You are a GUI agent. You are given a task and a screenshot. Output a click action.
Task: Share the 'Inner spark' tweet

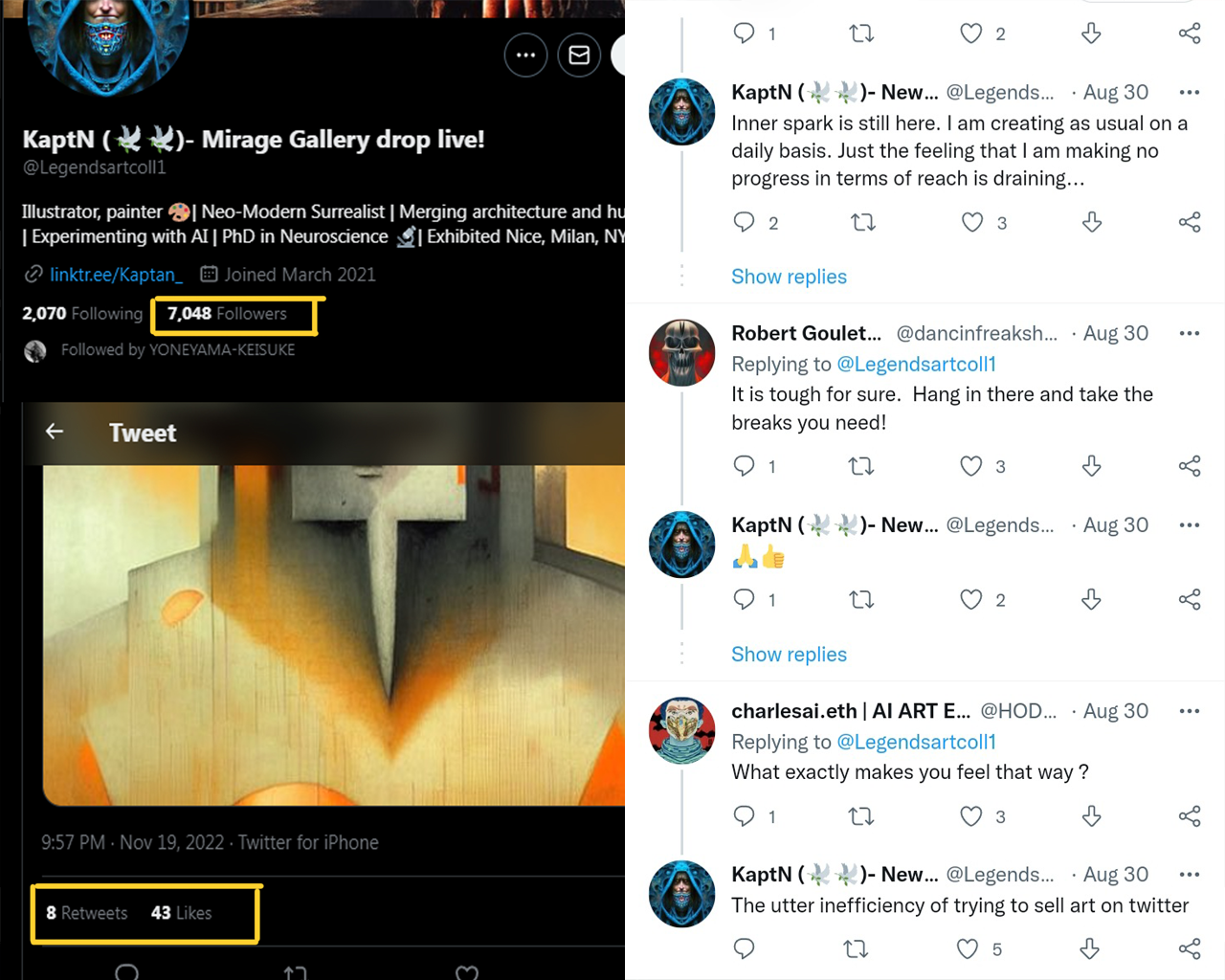[x=1190, y=223]
